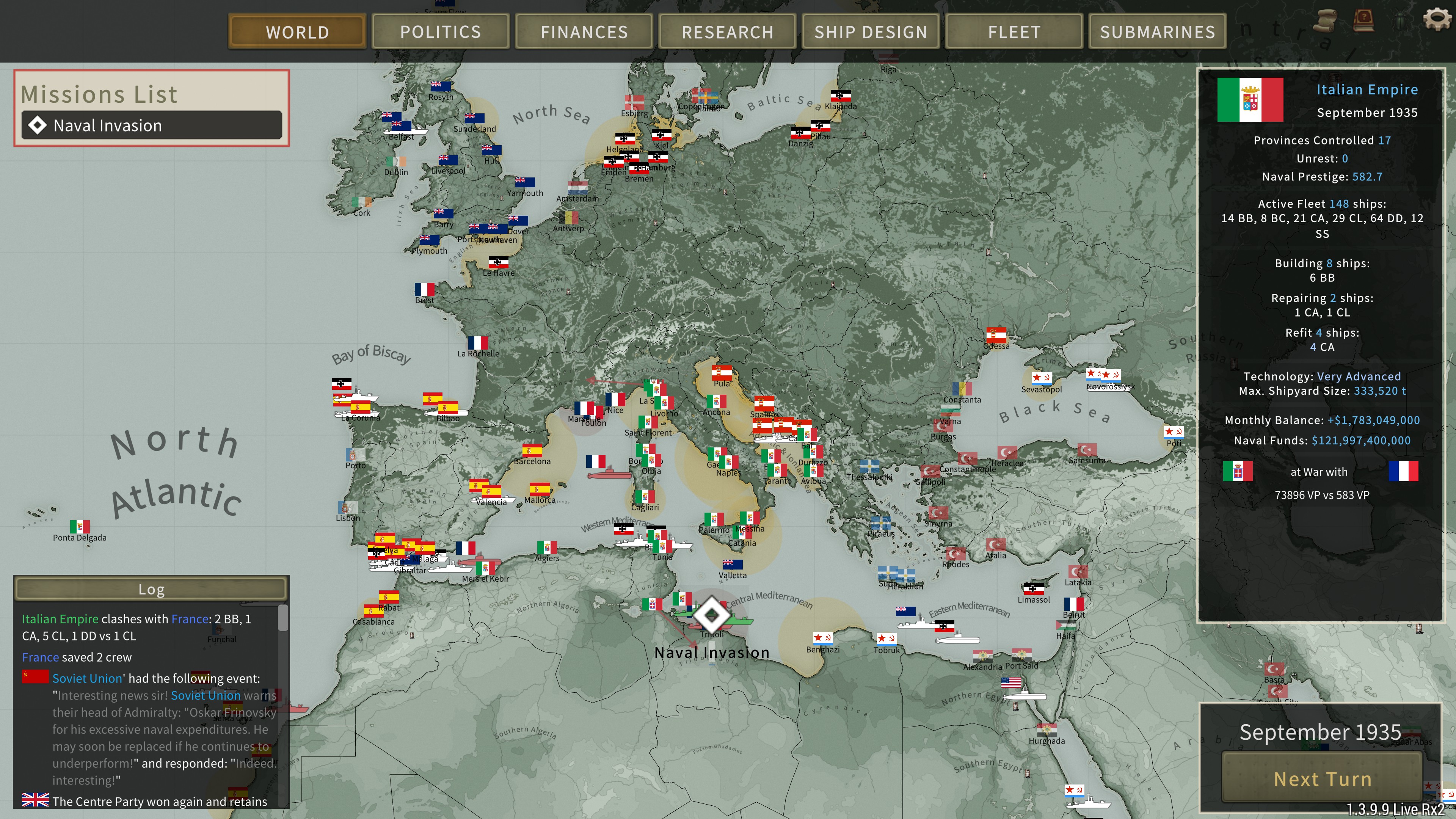Open the WORLD tab
The image size is (1456, 819).
click(x=297, y=32)
